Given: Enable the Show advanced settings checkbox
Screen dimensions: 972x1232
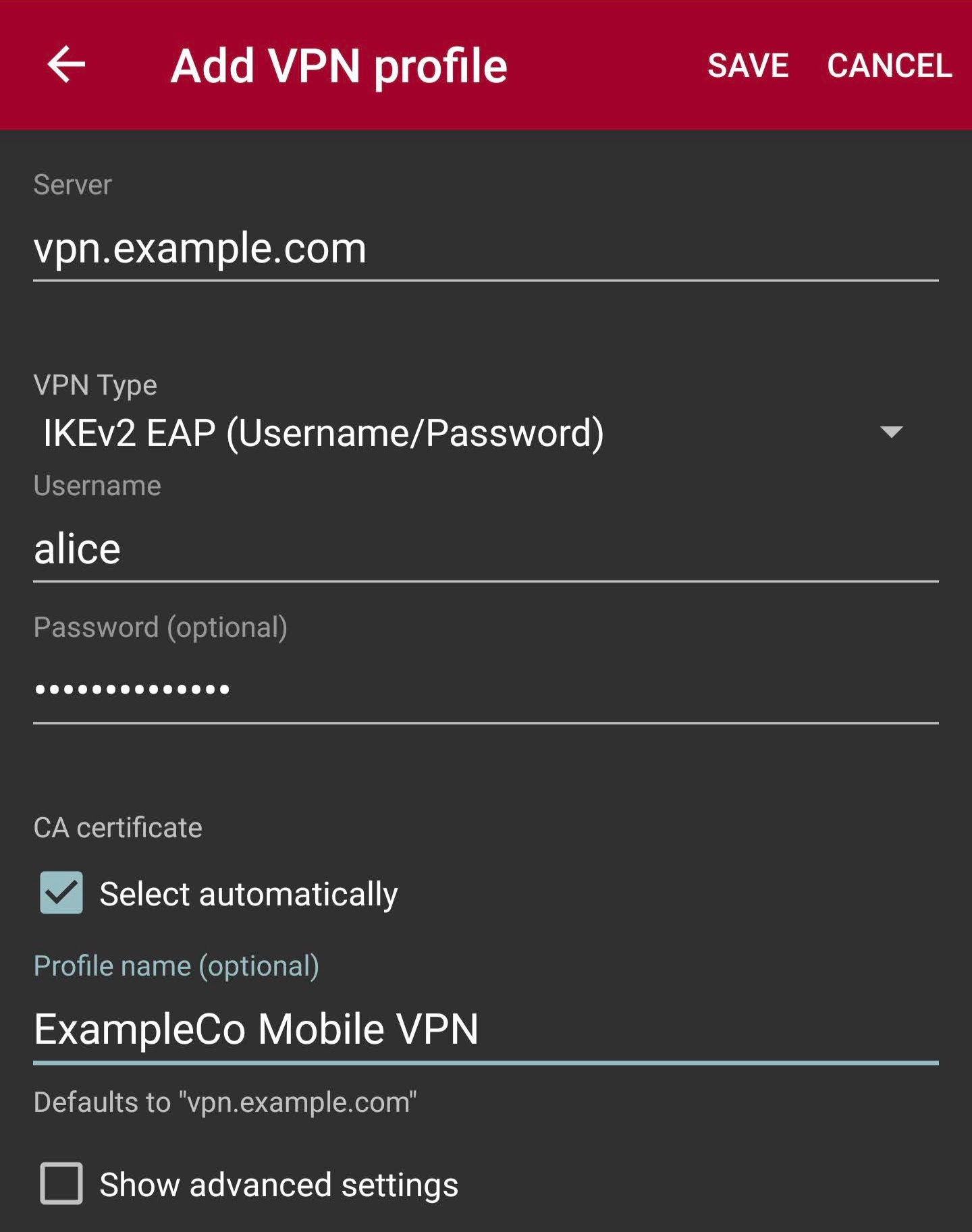Looking at the screenshot, I should [61, 1183].
